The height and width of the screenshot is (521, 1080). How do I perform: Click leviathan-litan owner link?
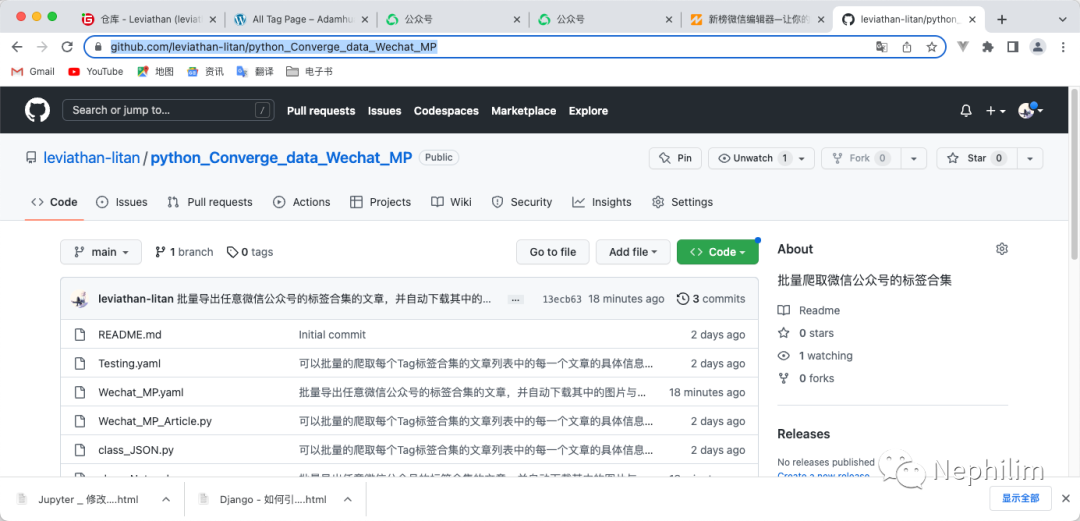[91, 158]
